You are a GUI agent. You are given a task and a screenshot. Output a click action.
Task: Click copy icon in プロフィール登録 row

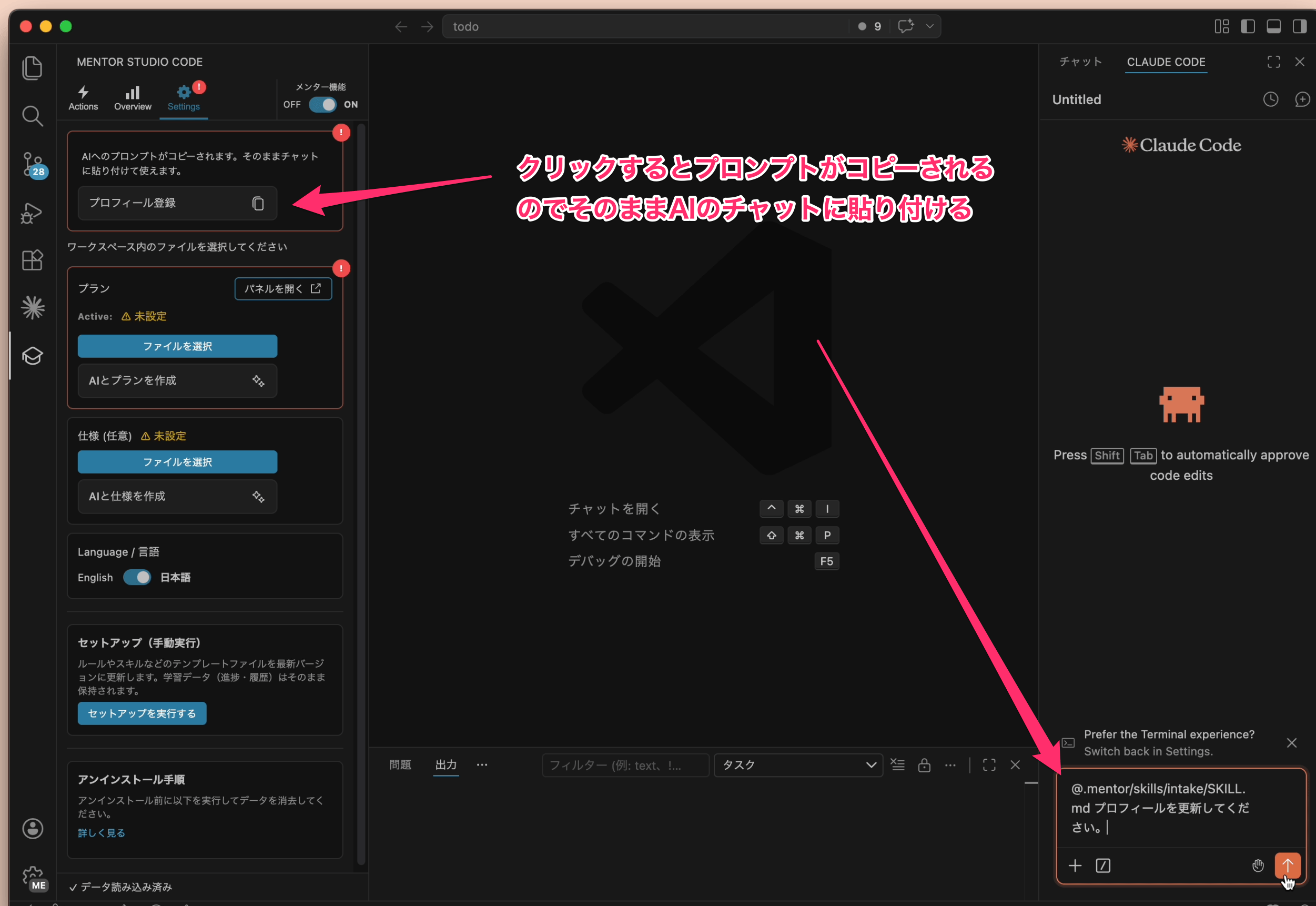coord(258,203)
